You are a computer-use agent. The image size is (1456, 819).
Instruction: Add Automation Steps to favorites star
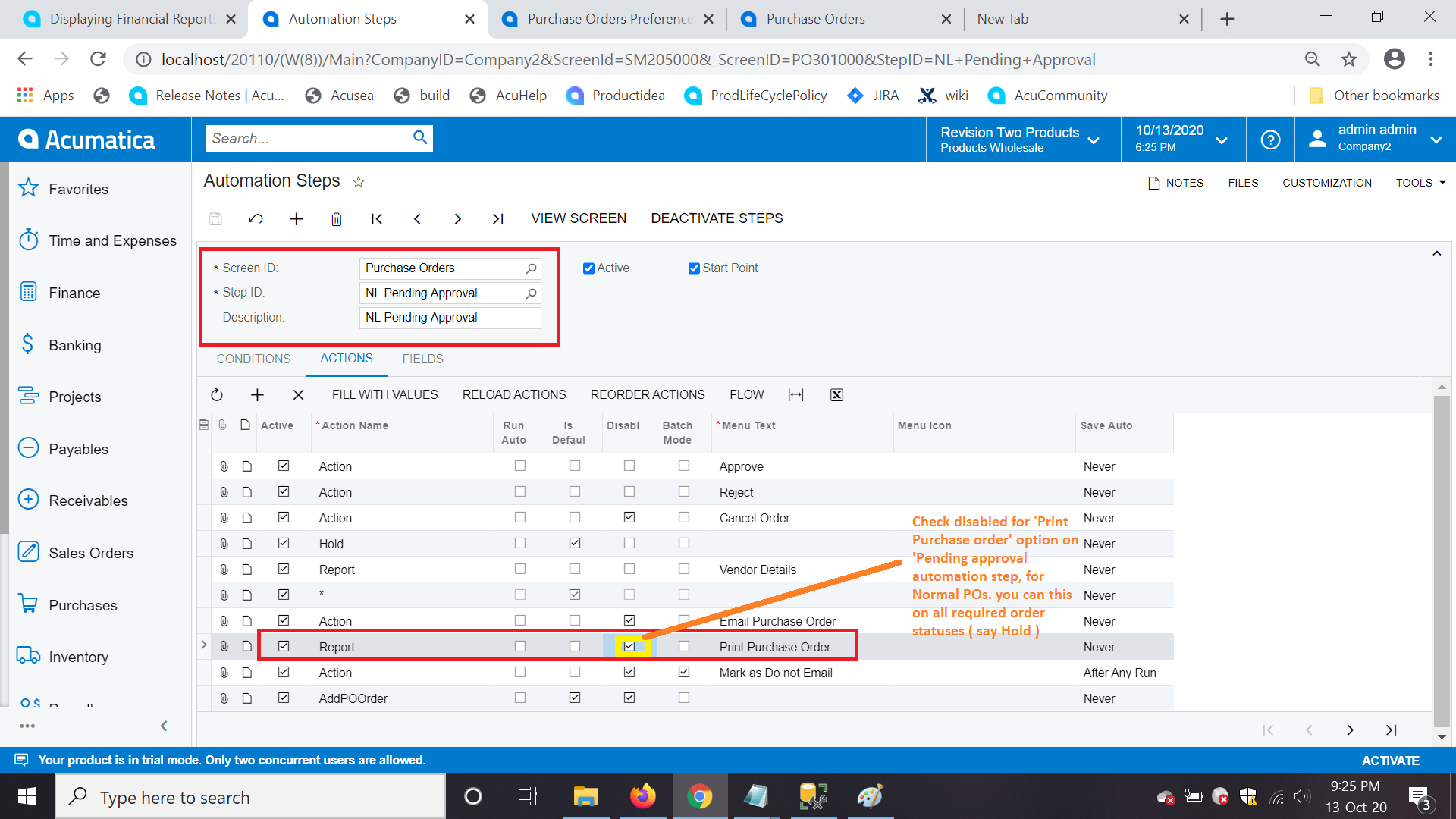[x=359, y=182]
